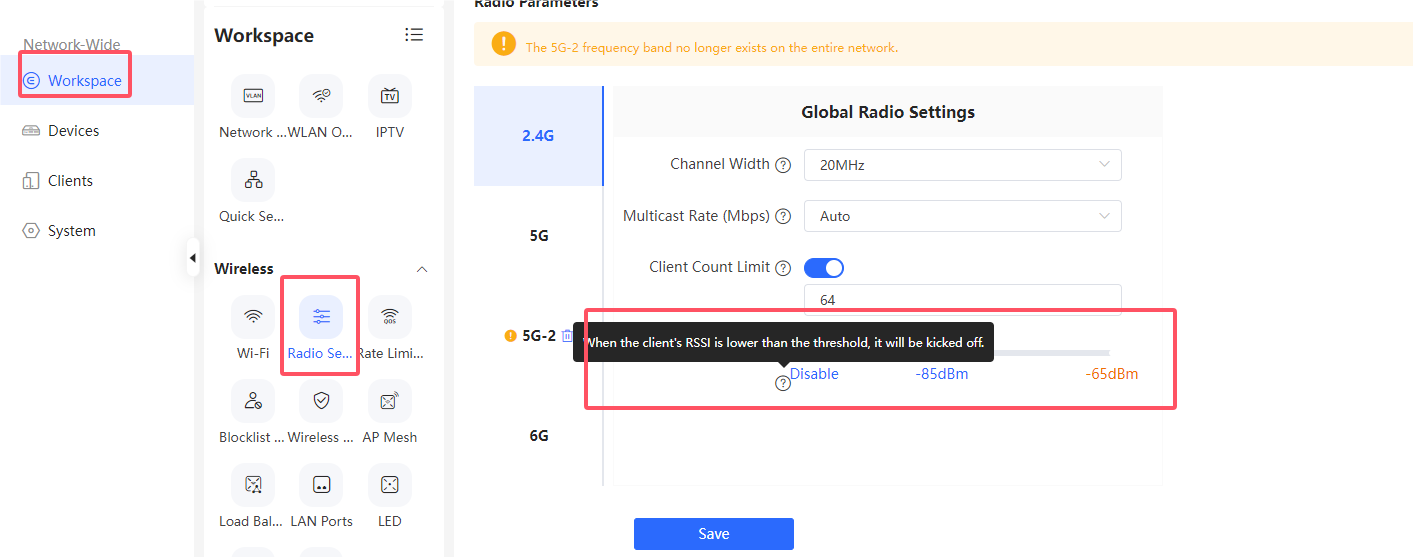1413x557 pixels.
Task: Collapse the Wireless section chevron
Action: [422, 269]
